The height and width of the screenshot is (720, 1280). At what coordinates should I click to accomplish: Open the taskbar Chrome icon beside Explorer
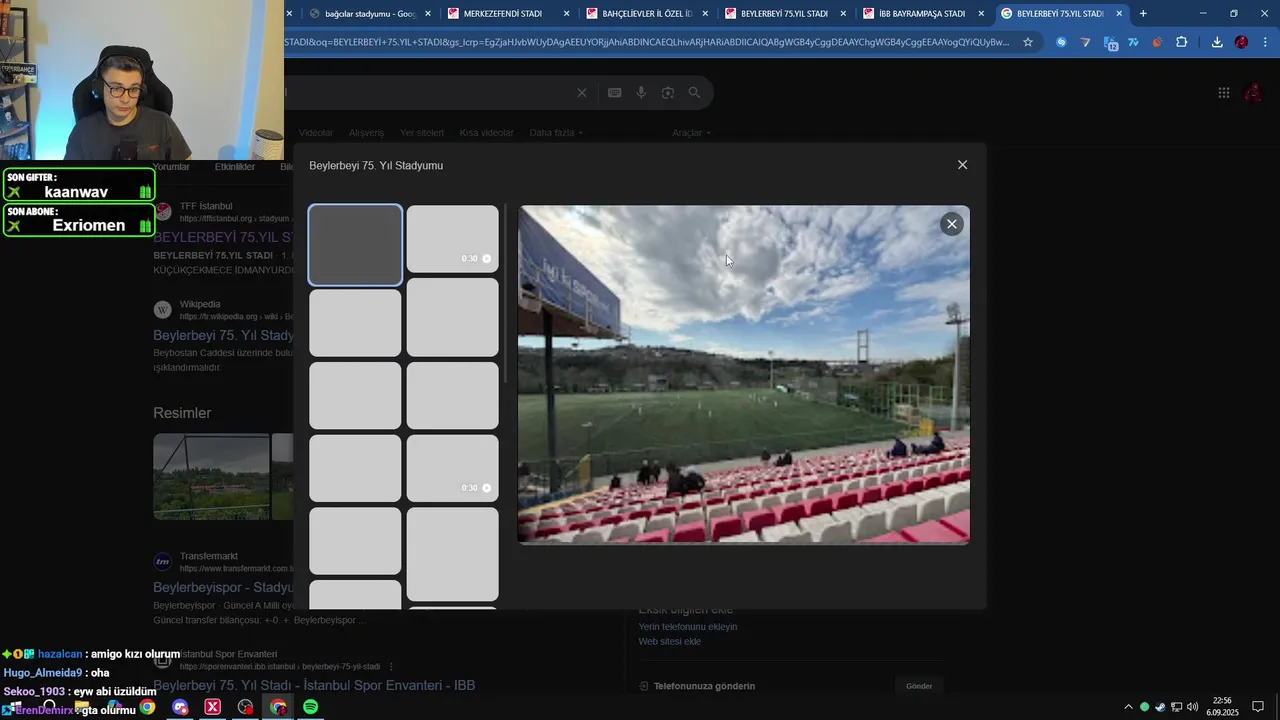pos(147,707)
